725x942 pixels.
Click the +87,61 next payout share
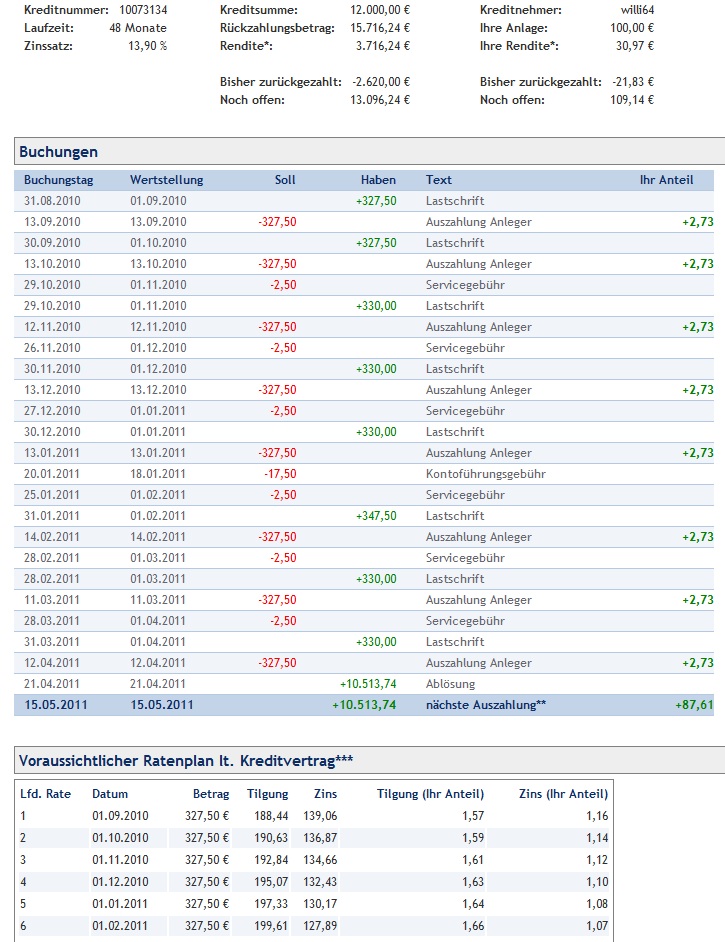coord(694,705)
